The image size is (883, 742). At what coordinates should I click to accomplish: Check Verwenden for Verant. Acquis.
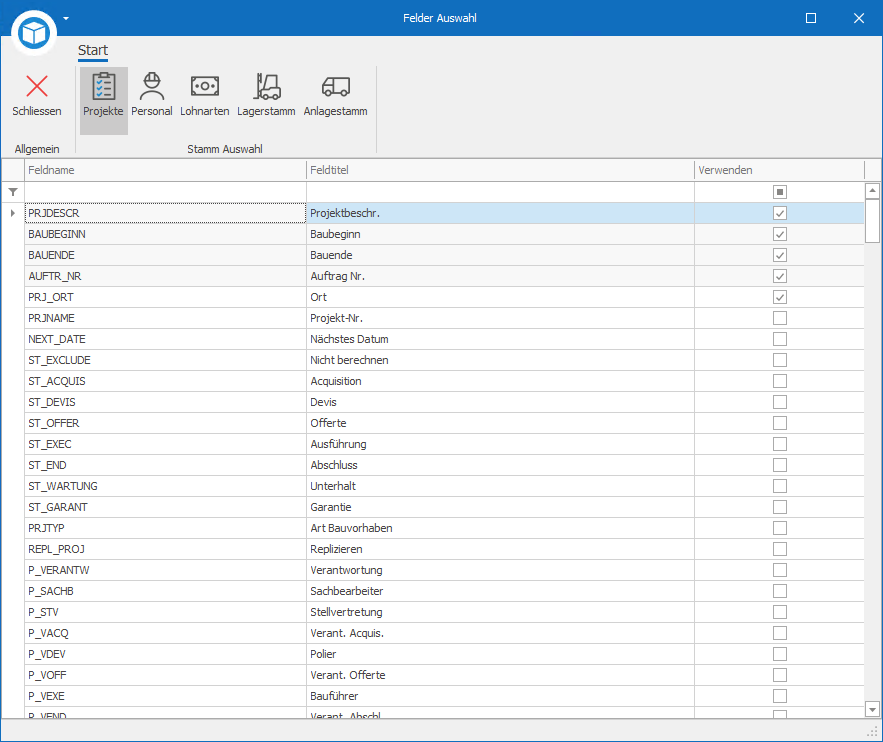point(780,633)
